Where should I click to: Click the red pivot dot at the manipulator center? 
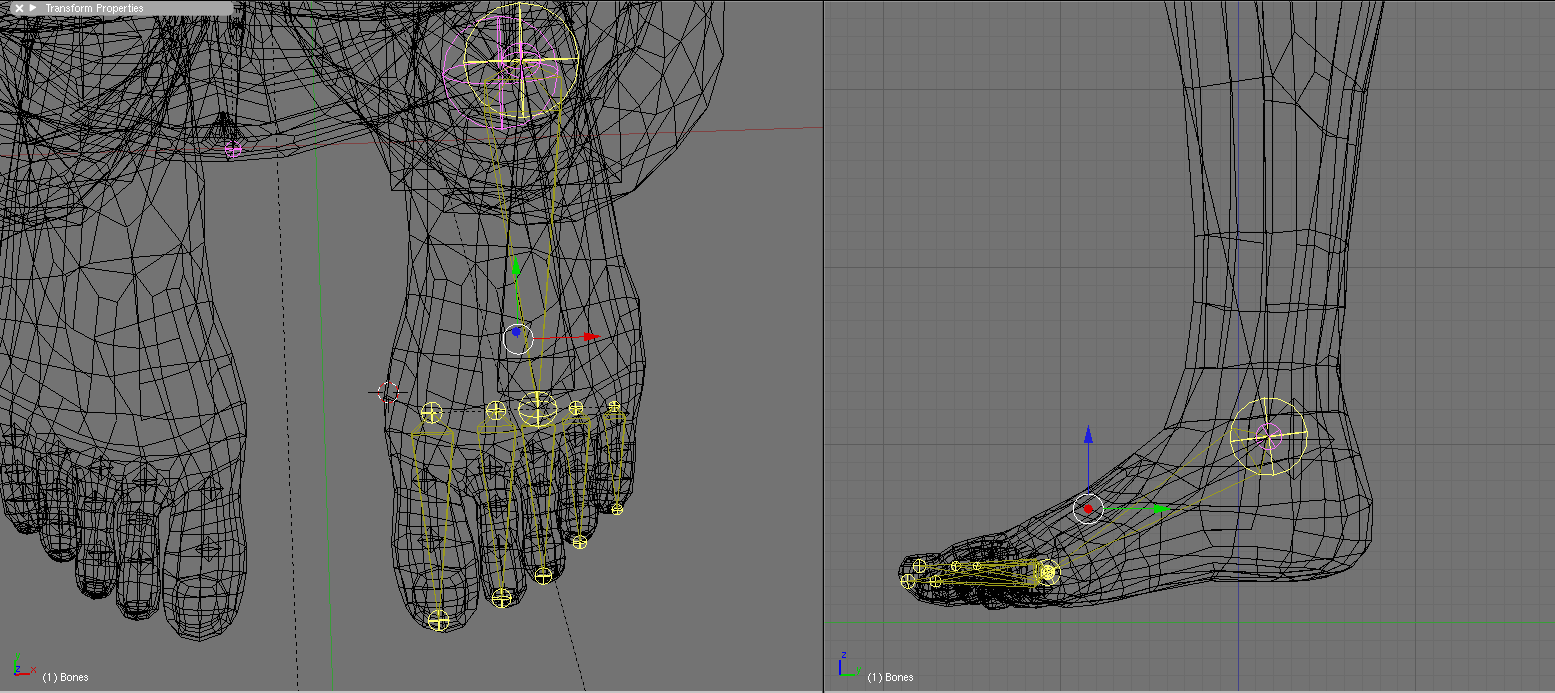(1087, 508)
